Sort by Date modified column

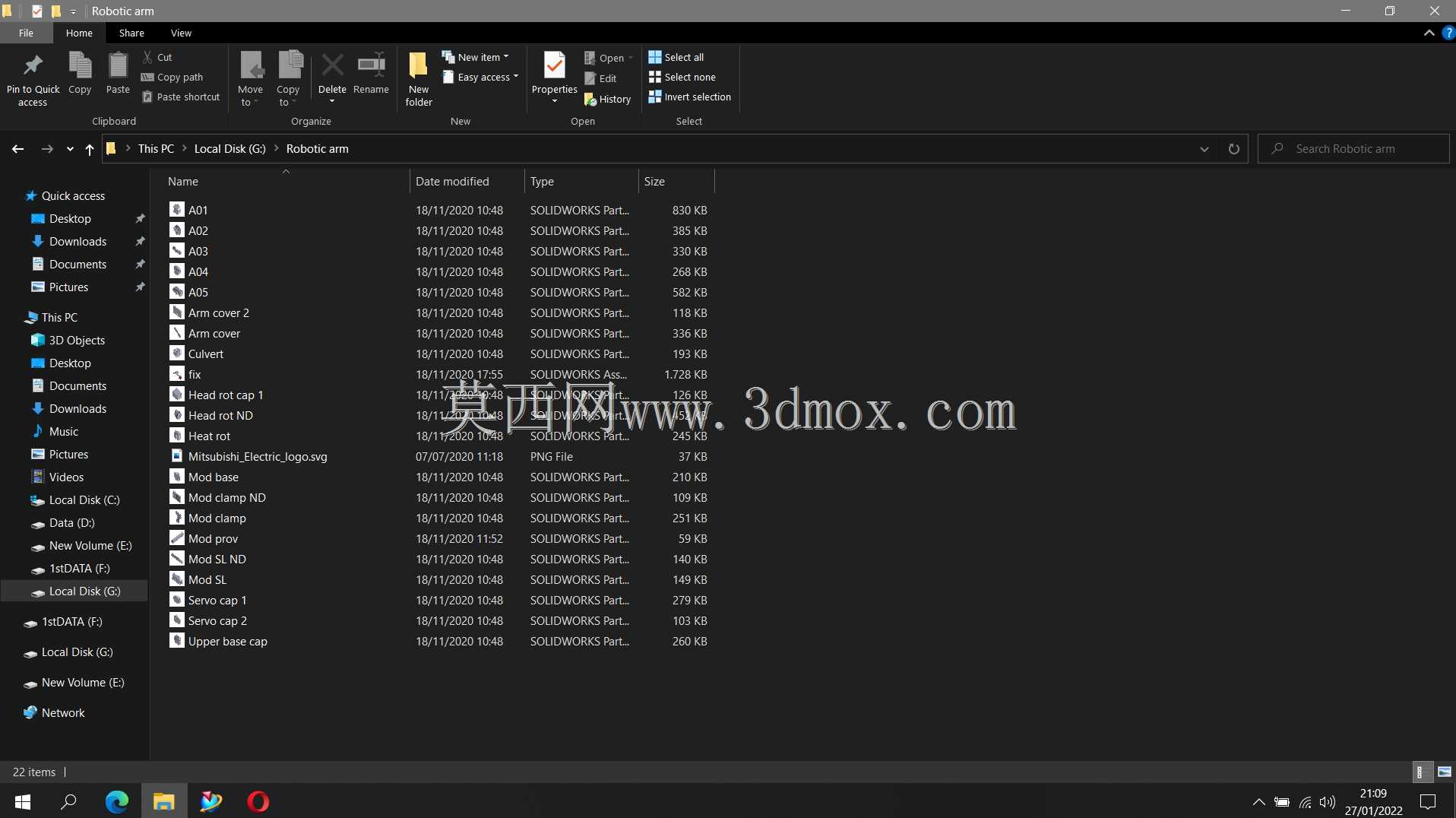point(467,181)
